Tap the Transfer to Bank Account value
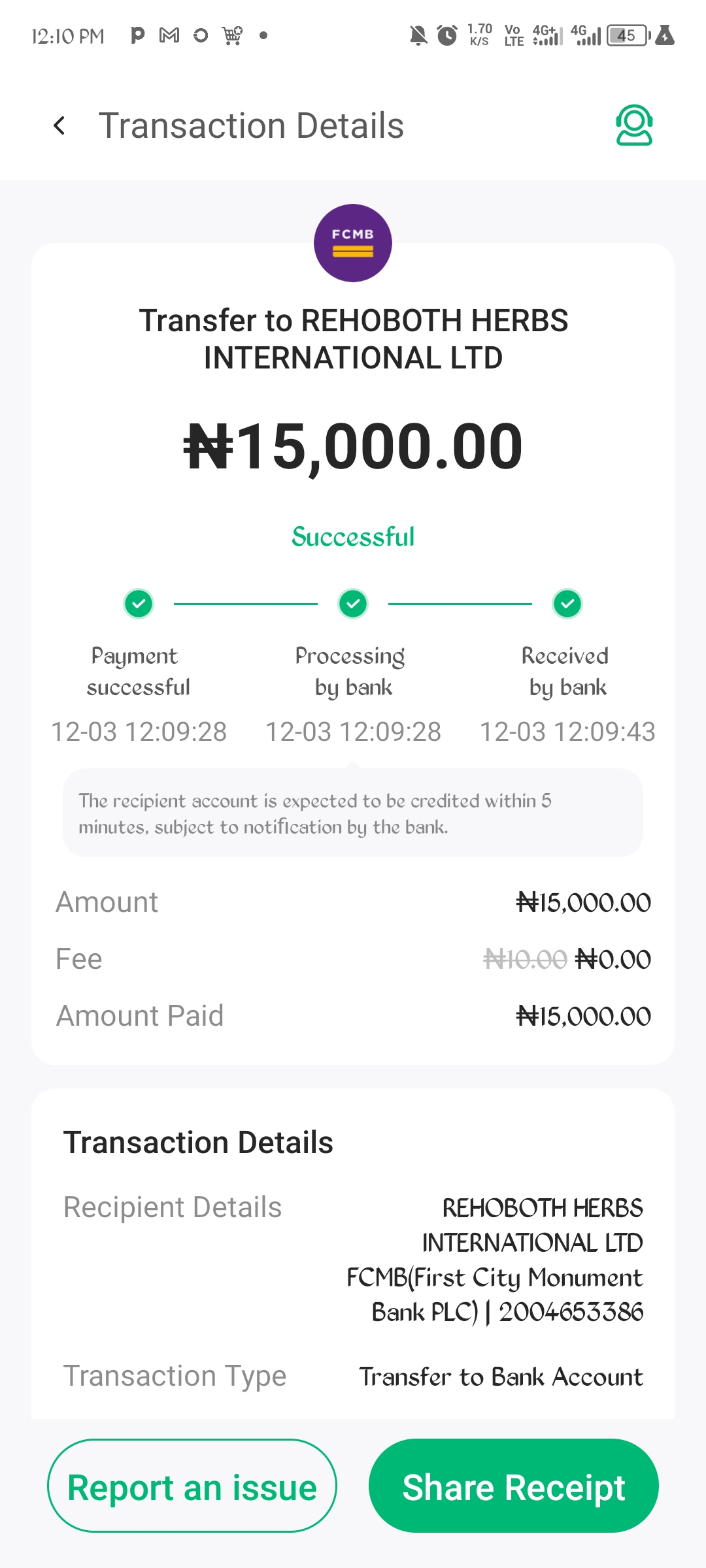The width and height of the screenshot is (706, 1568). (501, 1377)
